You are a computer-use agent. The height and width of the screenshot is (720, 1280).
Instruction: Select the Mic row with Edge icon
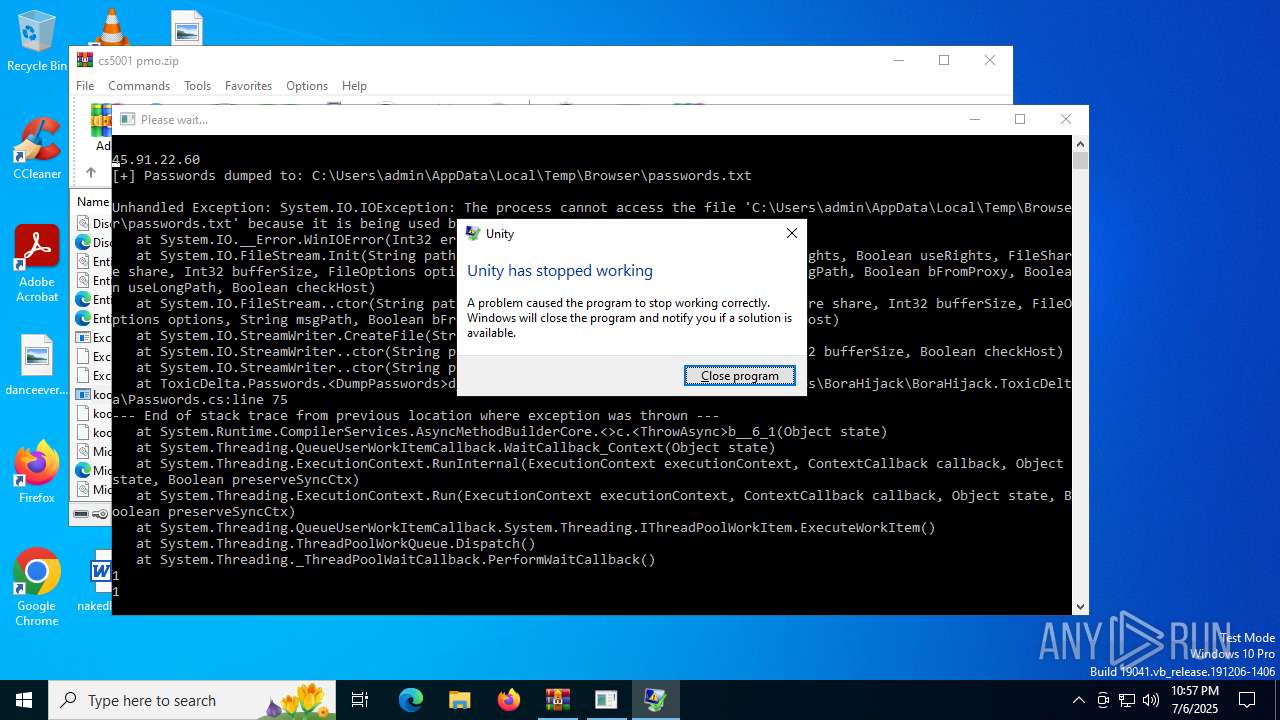tap(93, 470)
